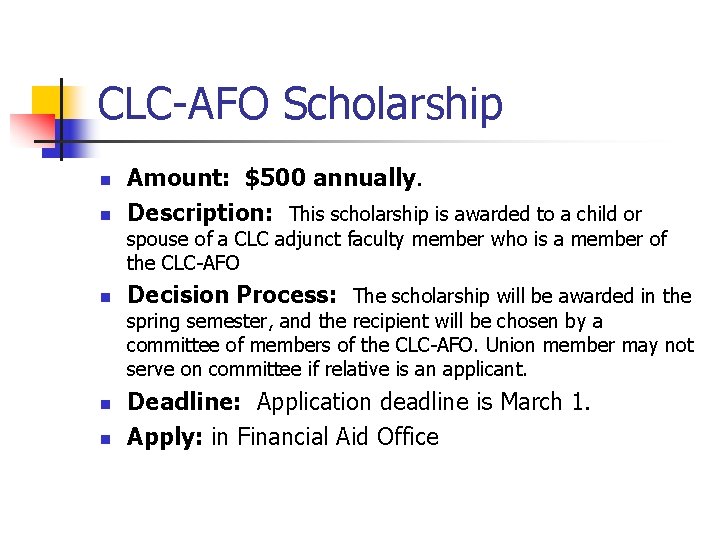
Task: Click the slide title CLC-AFO Scholarship
Action: coord(300,105)
